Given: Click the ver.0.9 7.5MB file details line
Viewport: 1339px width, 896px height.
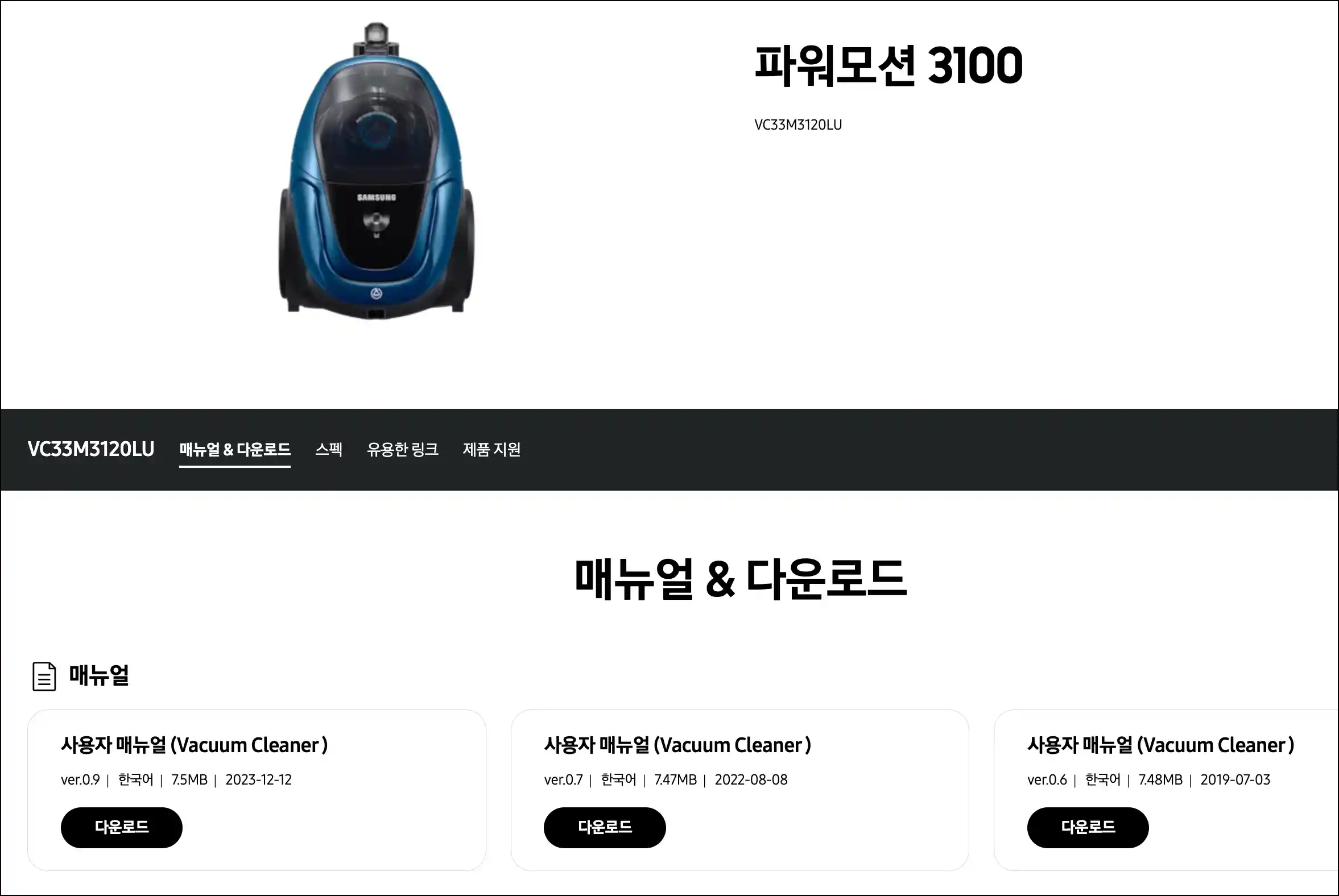Looking at the screenshot, I should (176, 780).
